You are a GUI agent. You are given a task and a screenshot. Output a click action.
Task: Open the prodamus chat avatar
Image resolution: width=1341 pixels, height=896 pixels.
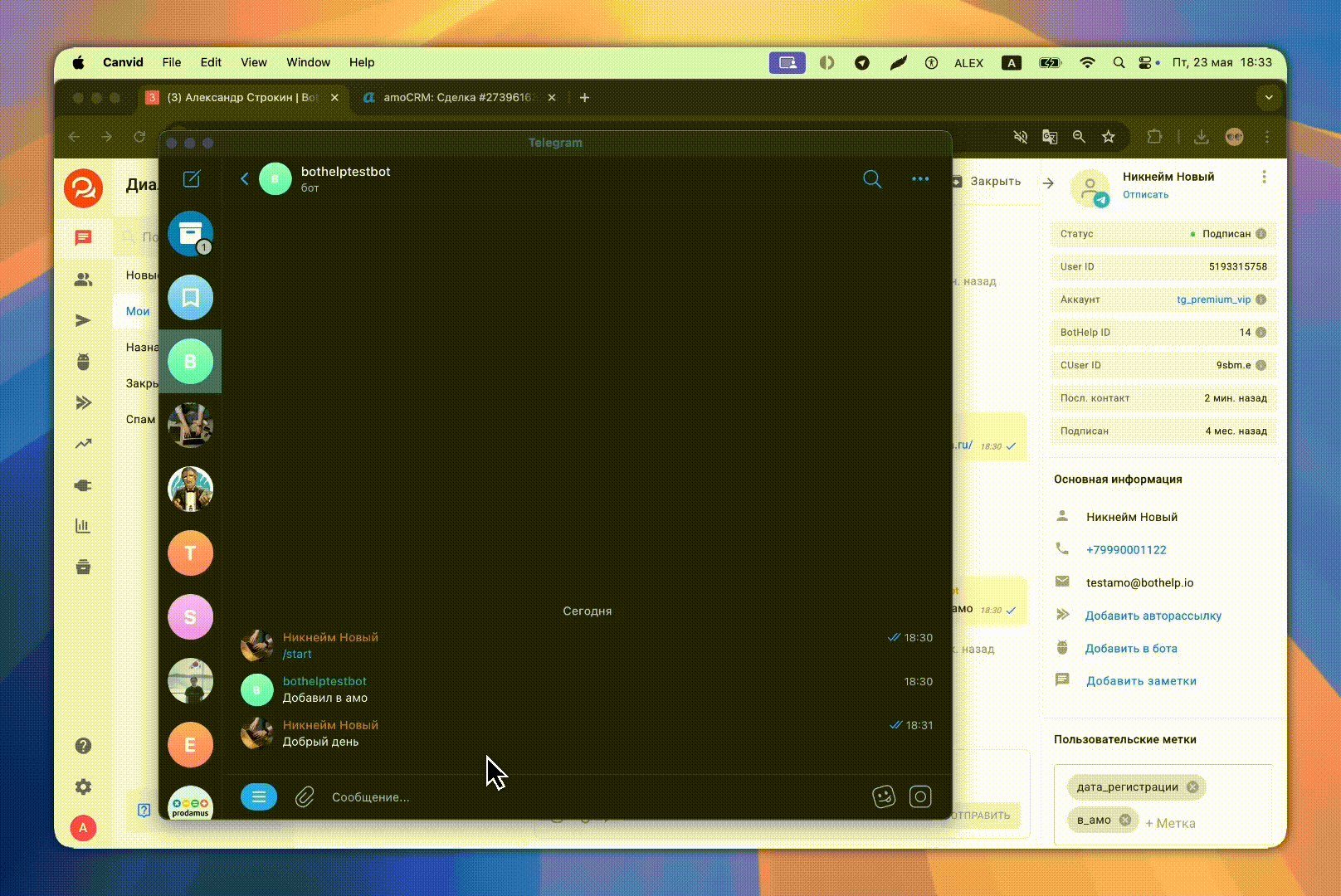point(190,802)
